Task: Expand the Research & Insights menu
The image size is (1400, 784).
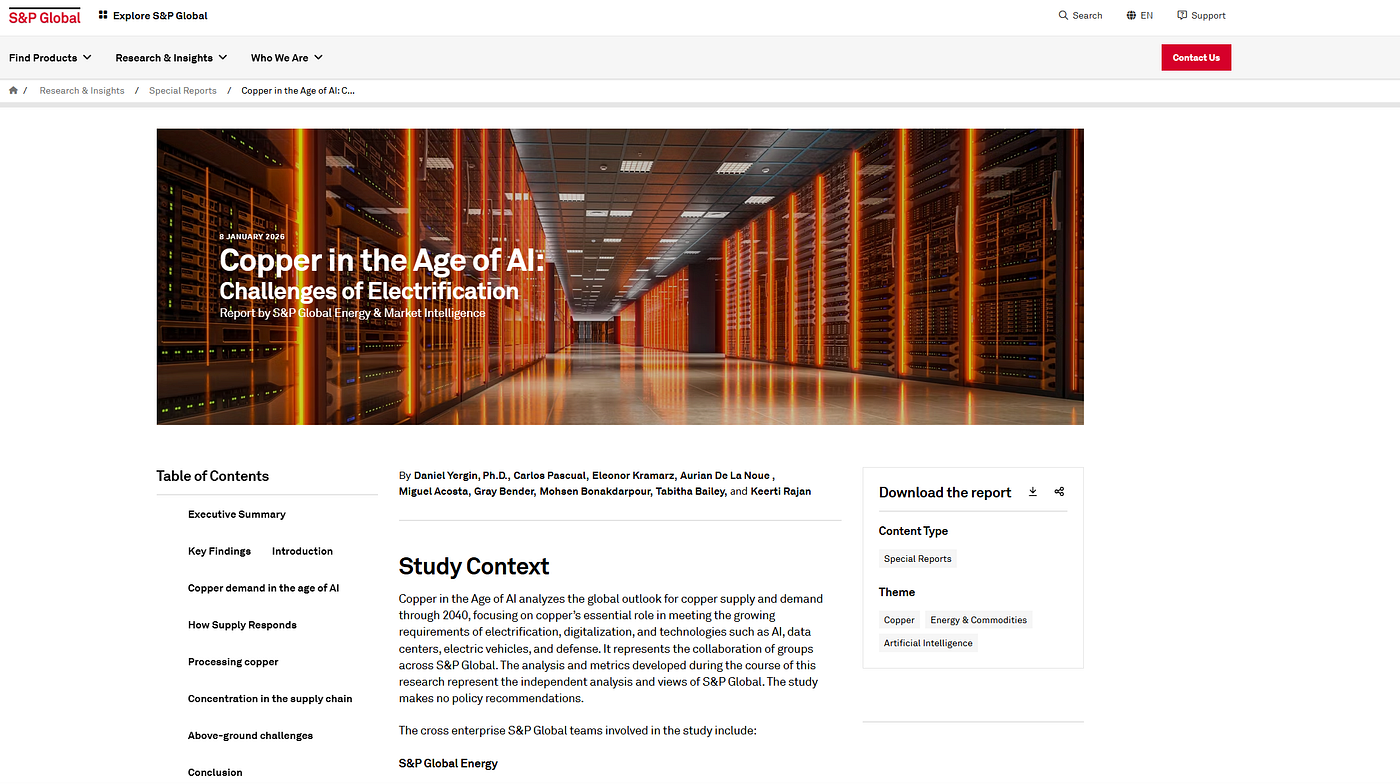Action: [x=171, y=58]
